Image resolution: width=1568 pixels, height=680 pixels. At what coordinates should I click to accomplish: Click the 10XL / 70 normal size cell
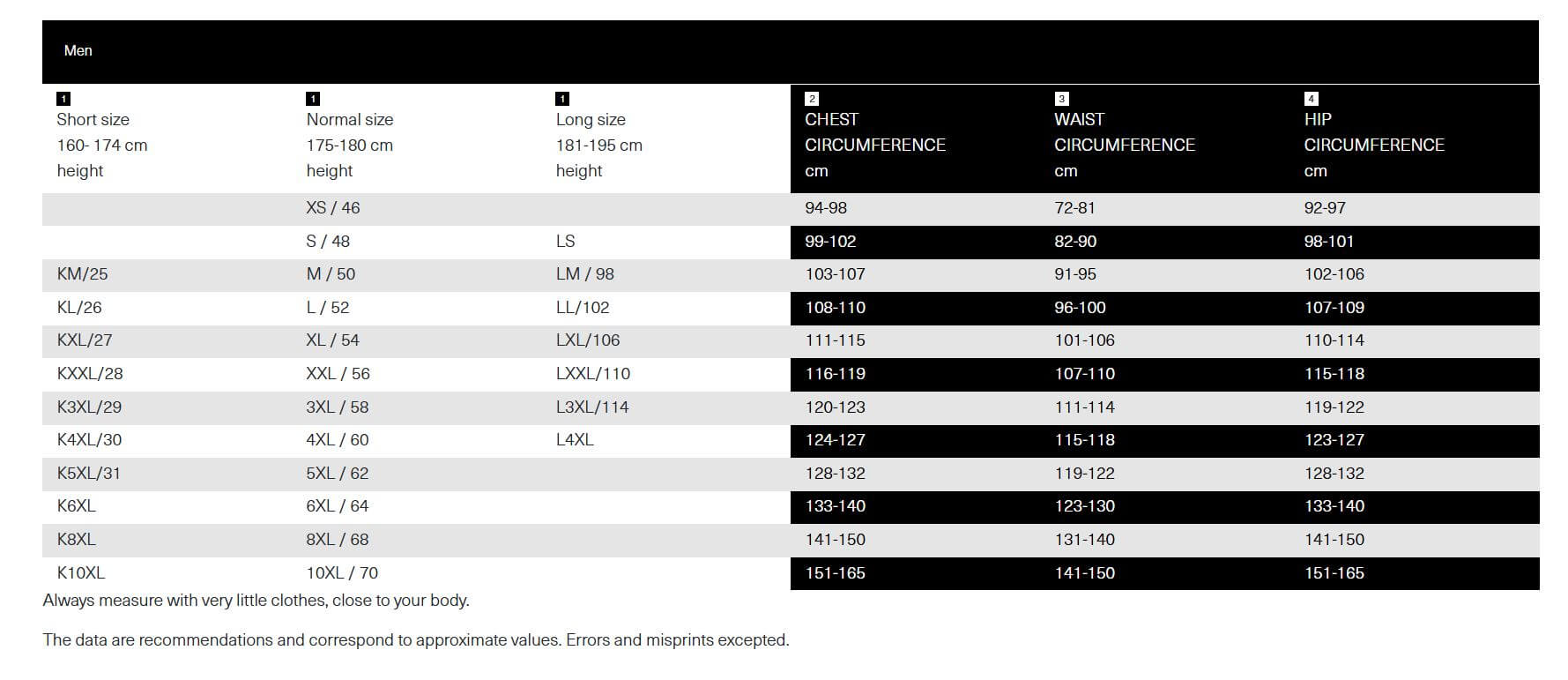pos(342,573)
